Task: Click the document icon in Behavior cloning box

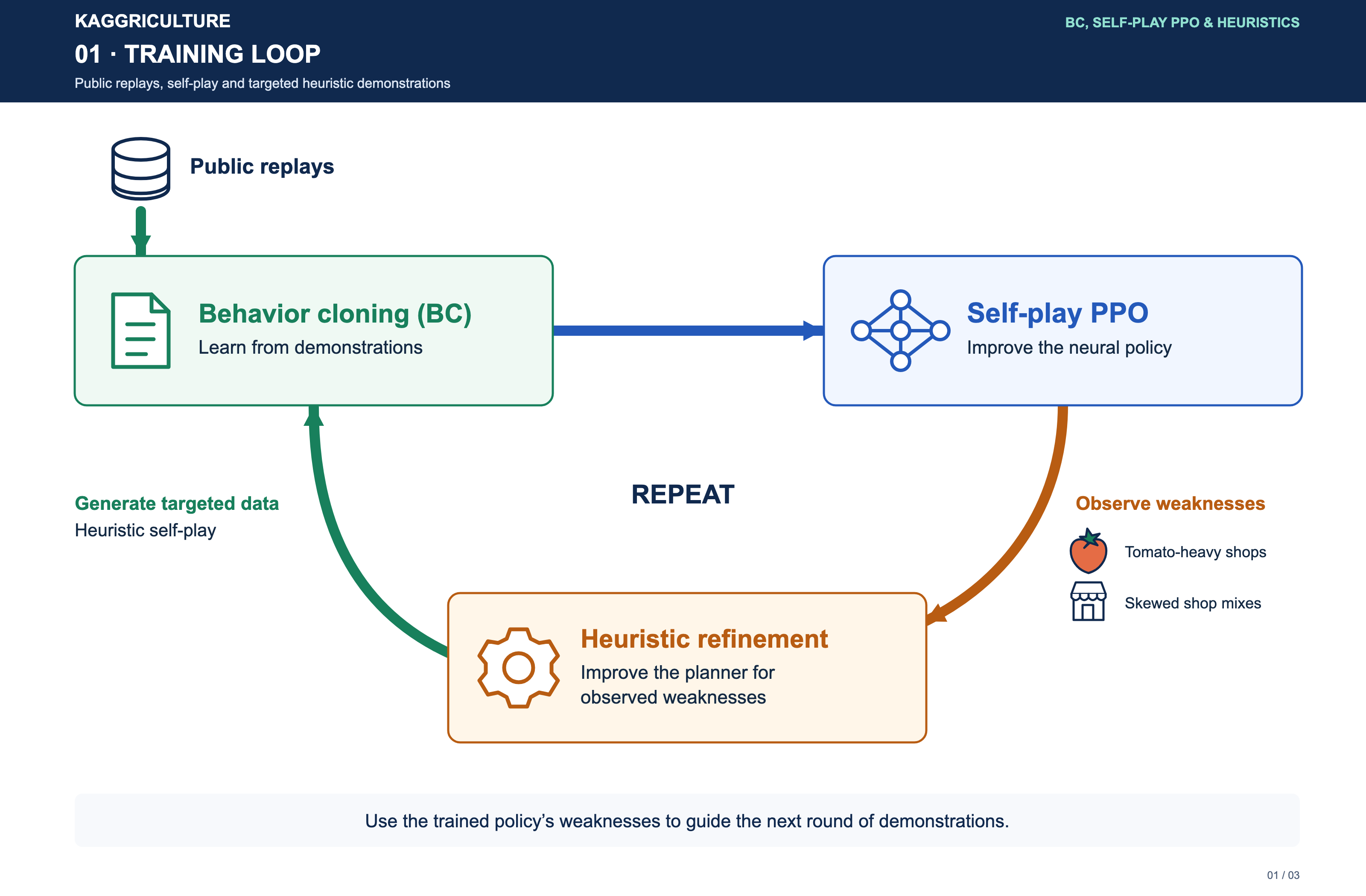Action: [140, 330]
